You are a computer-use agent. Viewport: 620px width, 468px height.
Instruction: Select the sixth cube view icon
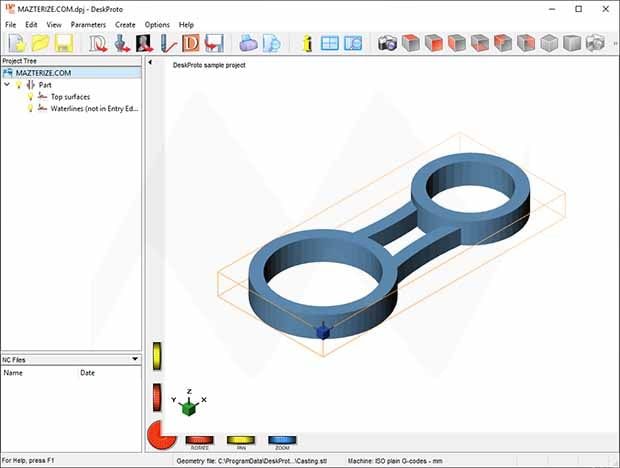pos(526,43)
